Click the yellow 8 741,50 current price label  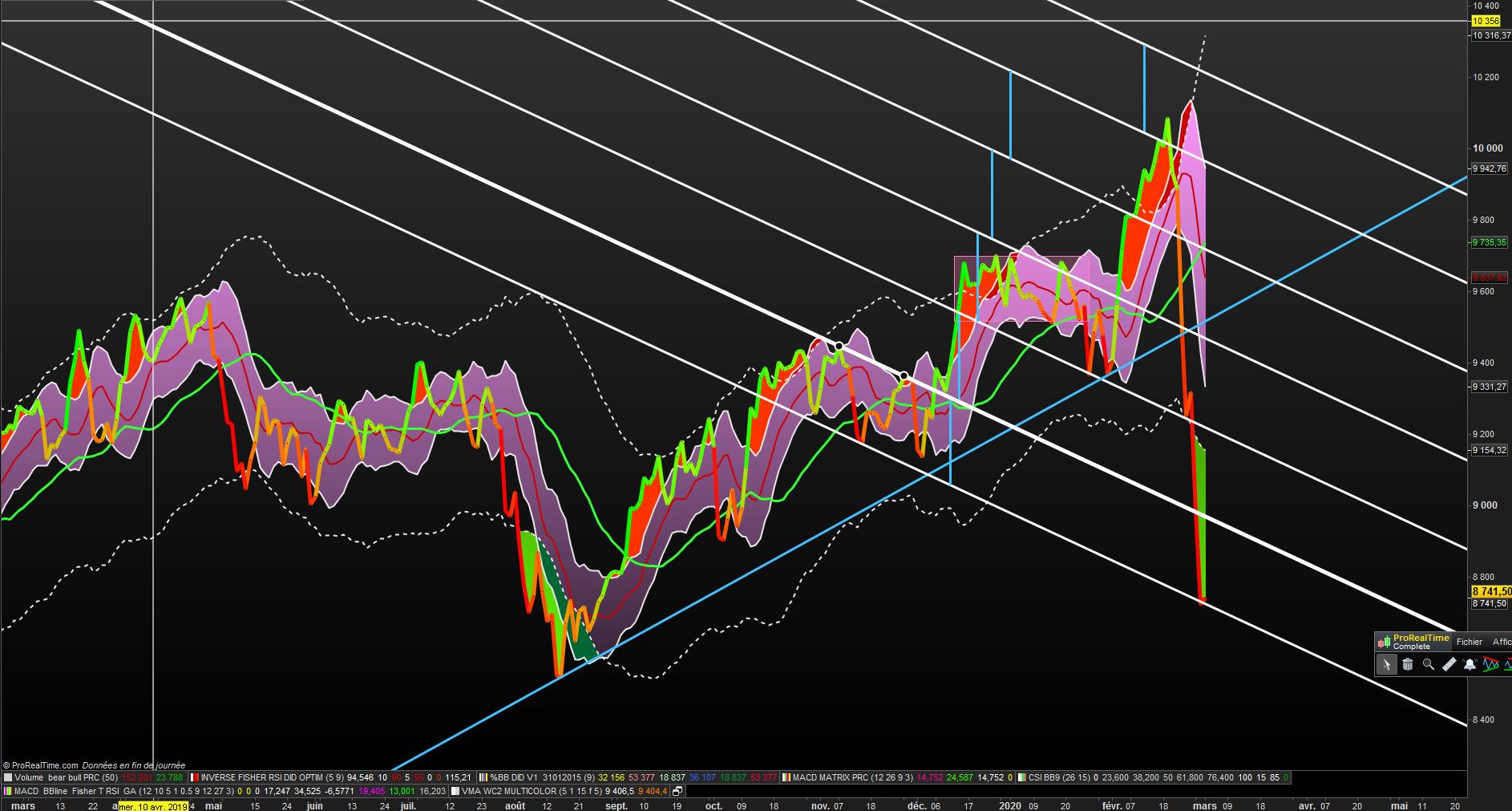pos(1491,591)
